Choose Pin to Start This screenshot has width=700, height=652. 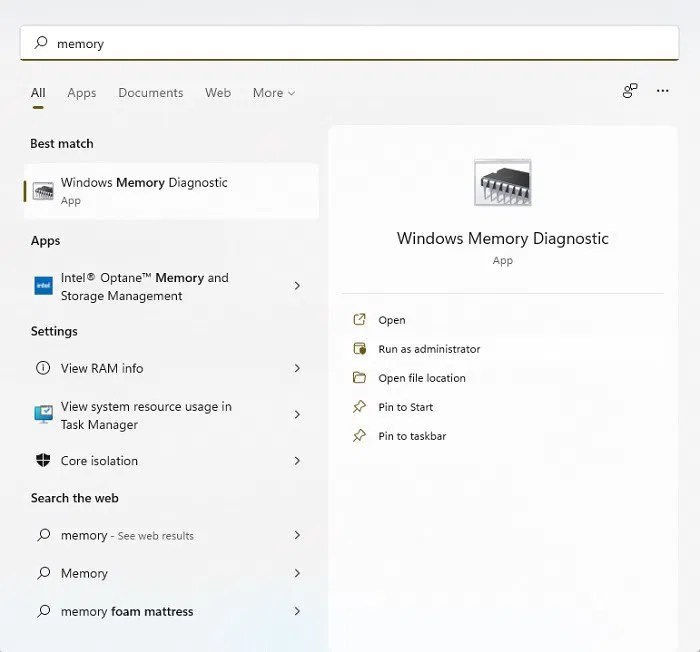point(405,407)
